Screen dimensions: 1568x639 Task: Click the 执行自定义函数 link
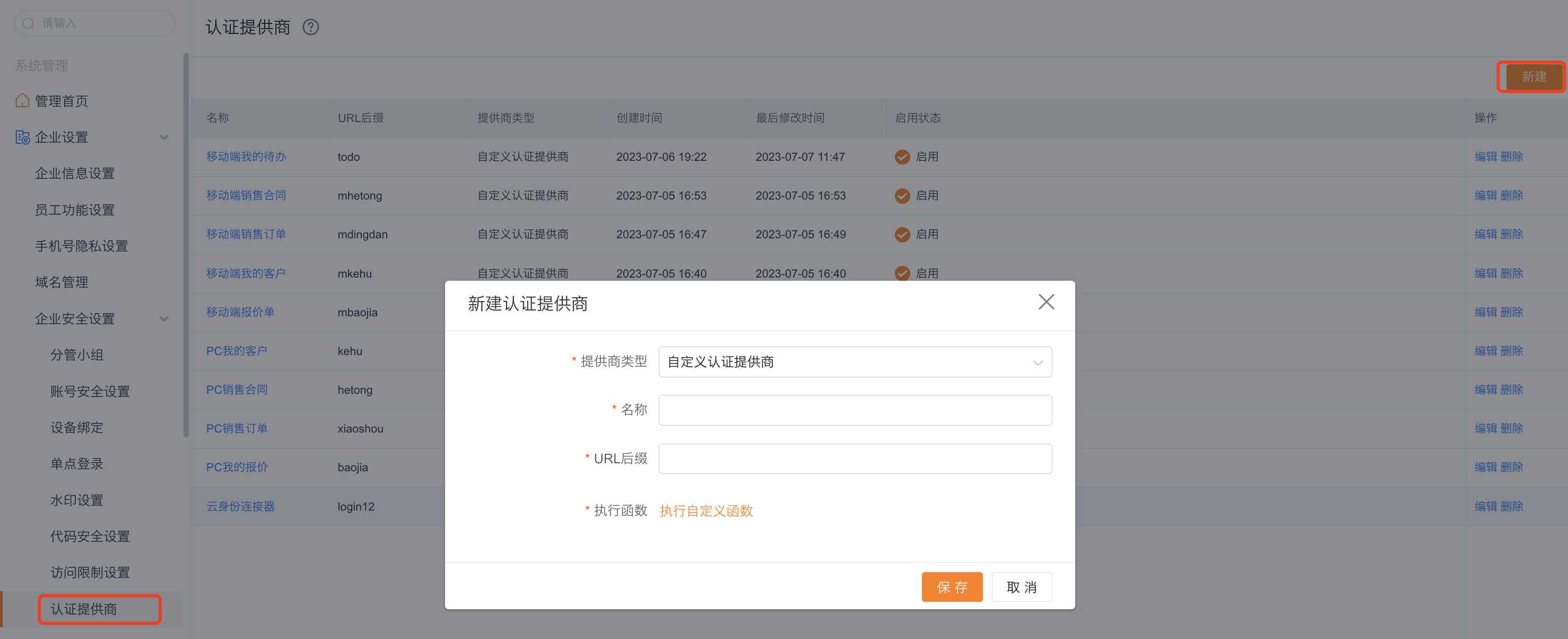(706, 511)
